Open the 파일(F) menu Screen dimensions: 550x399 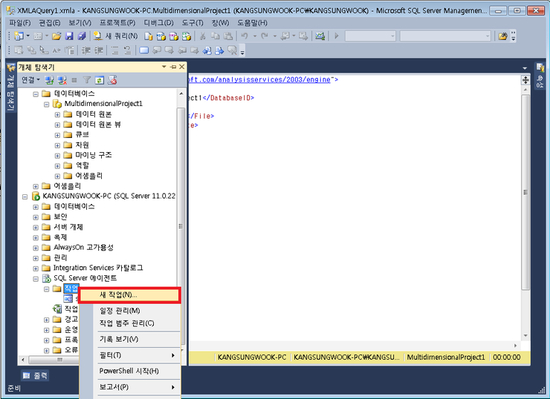pos(20,23)
